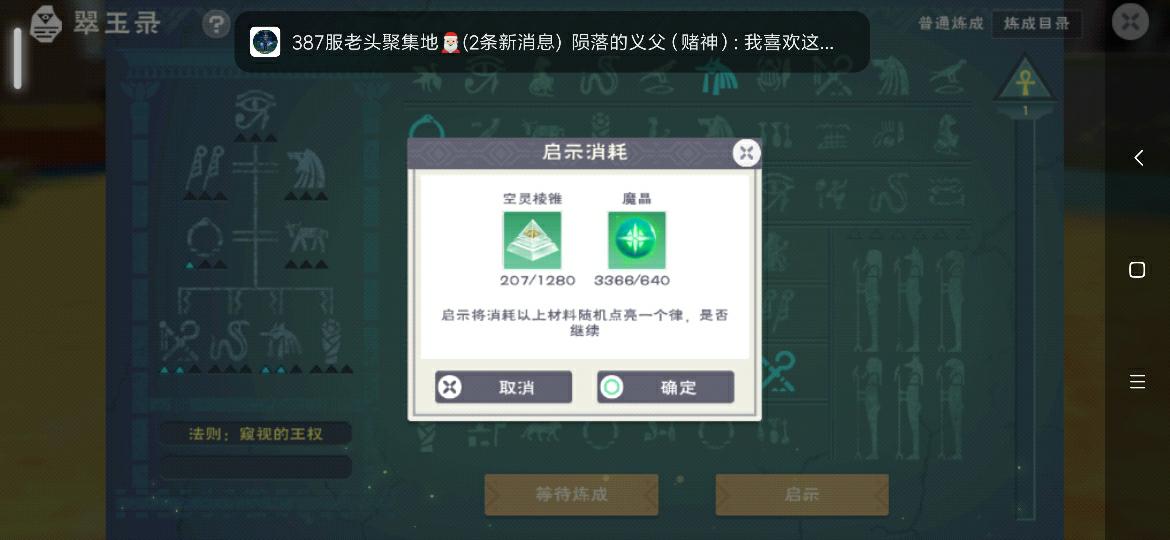Screen dimensions: 1170x540
Task: Tap the notification group avatar icon
Action: 265,42
